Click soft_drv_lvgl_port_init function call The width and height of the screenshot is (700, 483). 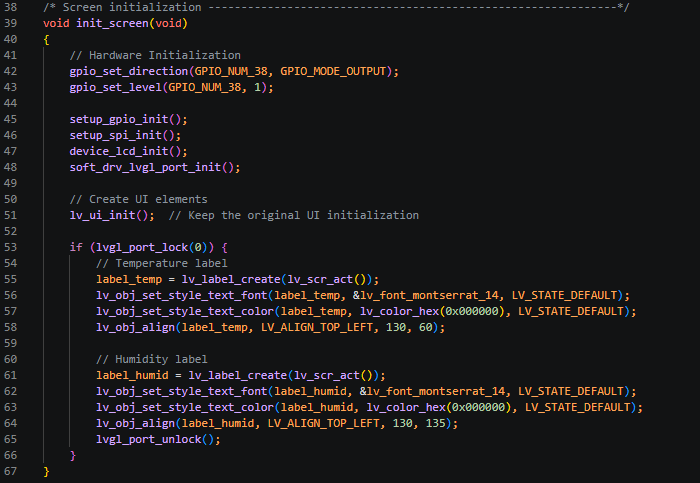(145, 167)
